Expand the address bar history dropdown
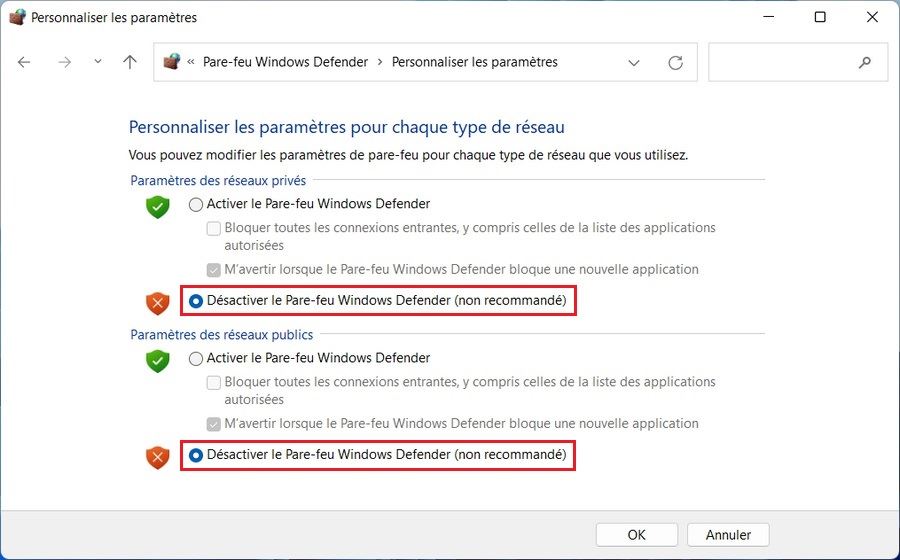900x560 pixels. pos(634,63)
